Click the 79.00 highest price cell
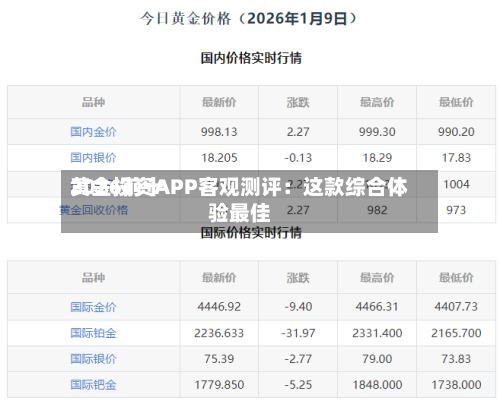 (x=377, y=359)
